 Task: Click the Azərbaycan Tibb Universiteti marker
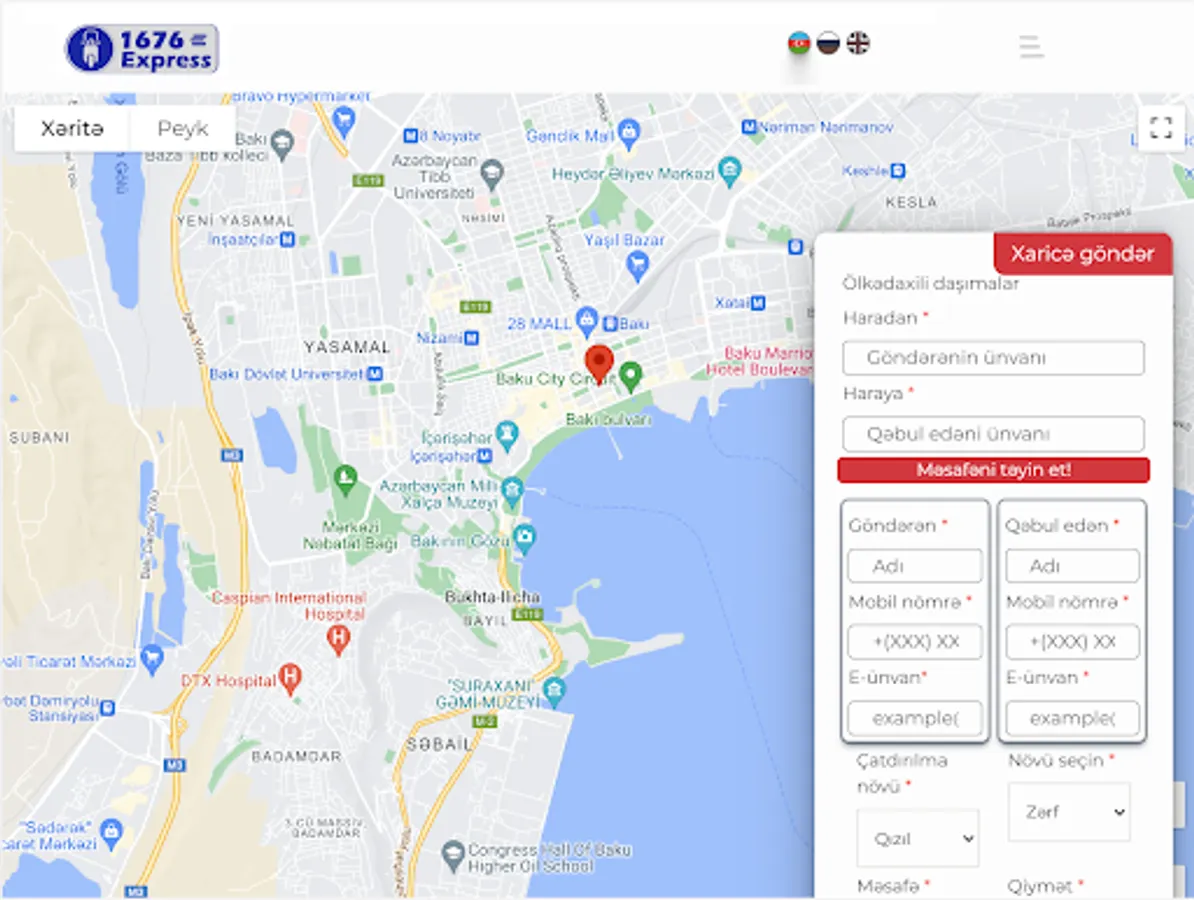[x=492, y=174]
